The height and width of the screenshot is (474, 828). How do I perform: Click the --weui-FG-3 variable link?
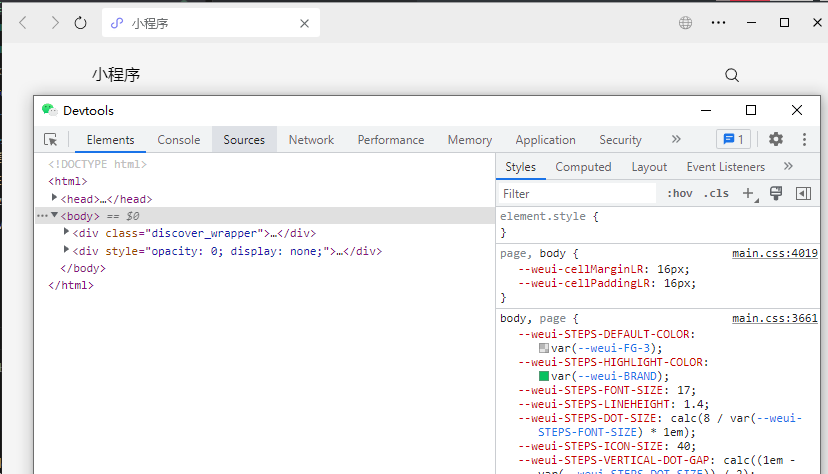click(x=614, y=348)
